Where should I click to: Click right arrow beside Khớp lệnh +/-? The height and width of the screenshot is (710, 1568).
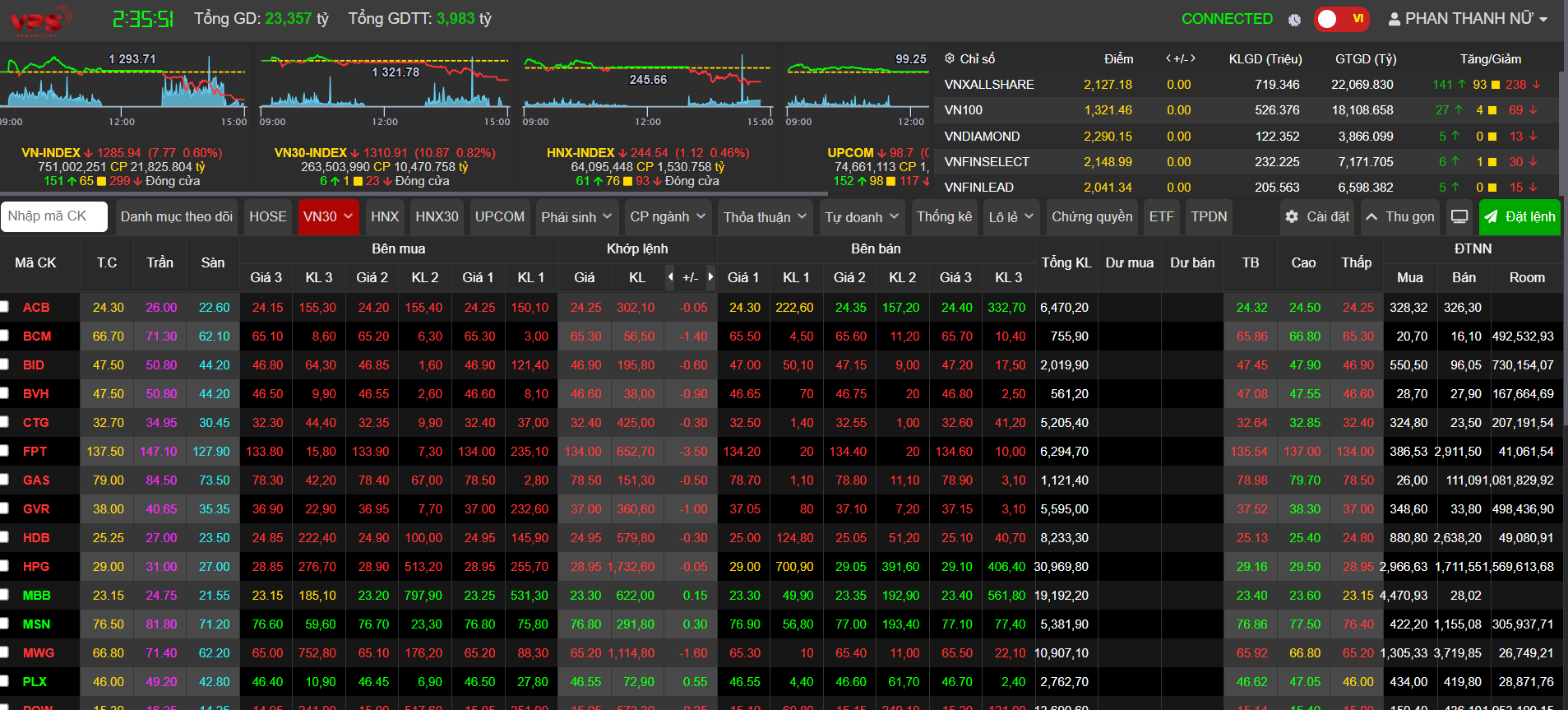710,277
